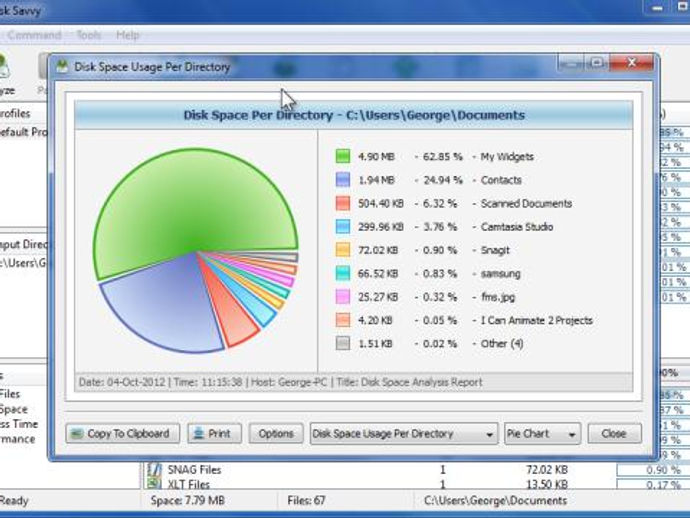This screenshot has height=518, width=690.
Task: Click the gray Other (4) legend swatch
Action: (x=343, y=343)
